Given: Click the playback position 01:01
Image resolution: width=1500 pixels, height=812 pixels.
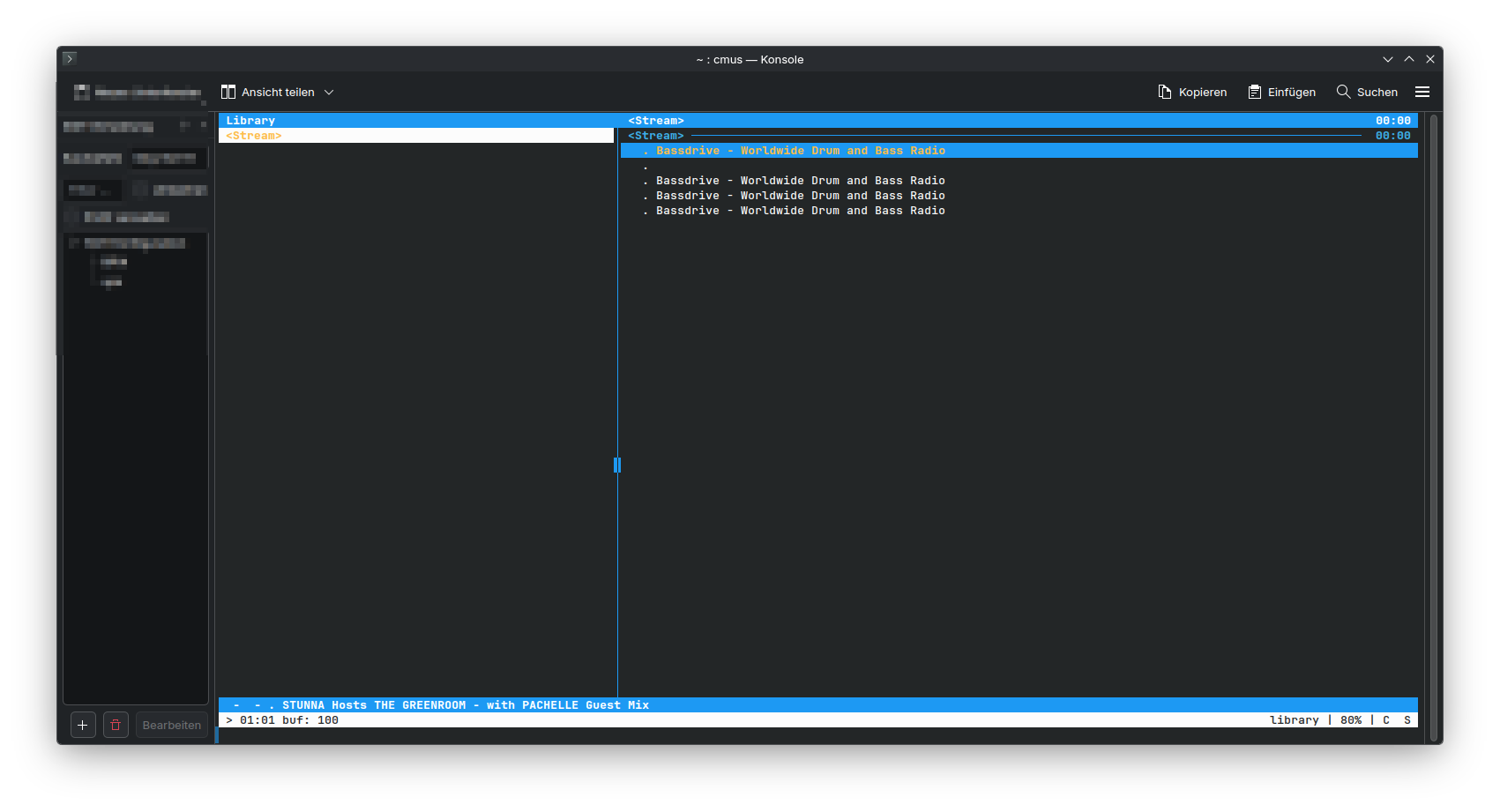Looking at the screenshot, I should click(257, 720).
